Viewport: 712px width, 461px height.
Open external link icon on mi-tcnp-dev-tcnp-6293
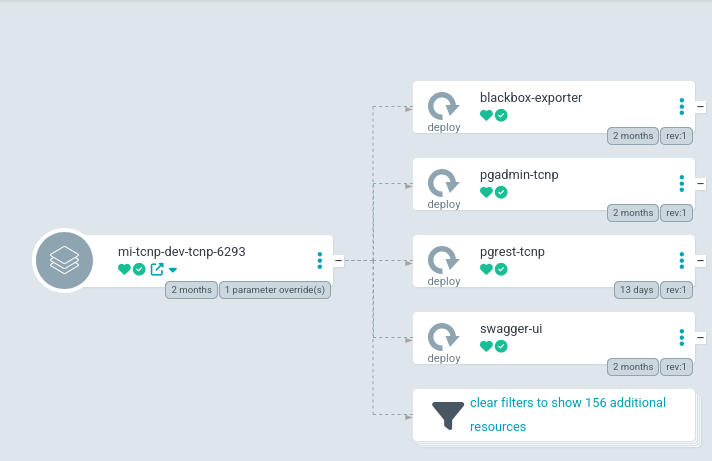point(156,269)
